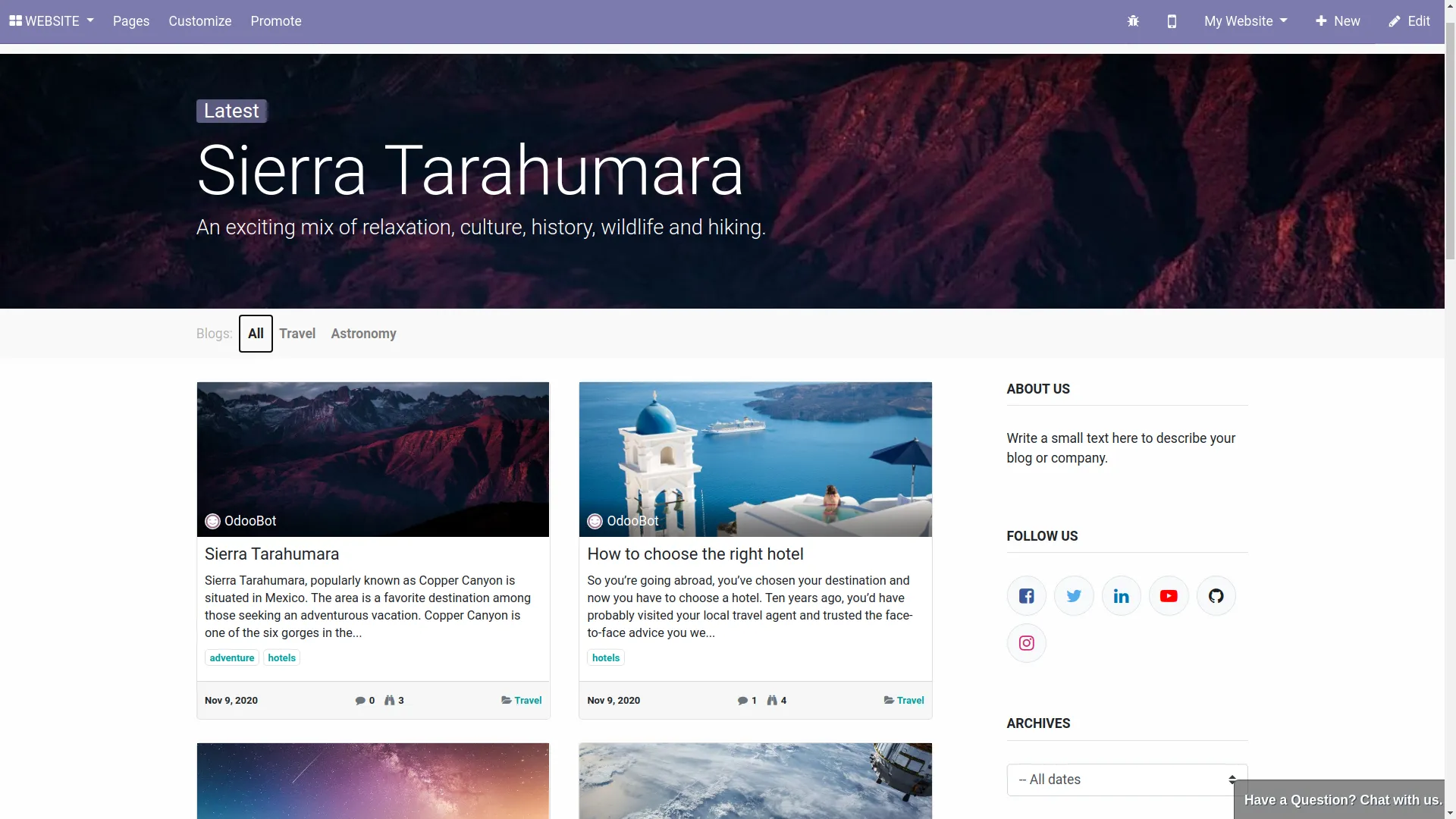Click the Edit pencil button
Viewport: 1456px width, 819px height.
[x=1409, y=21]
